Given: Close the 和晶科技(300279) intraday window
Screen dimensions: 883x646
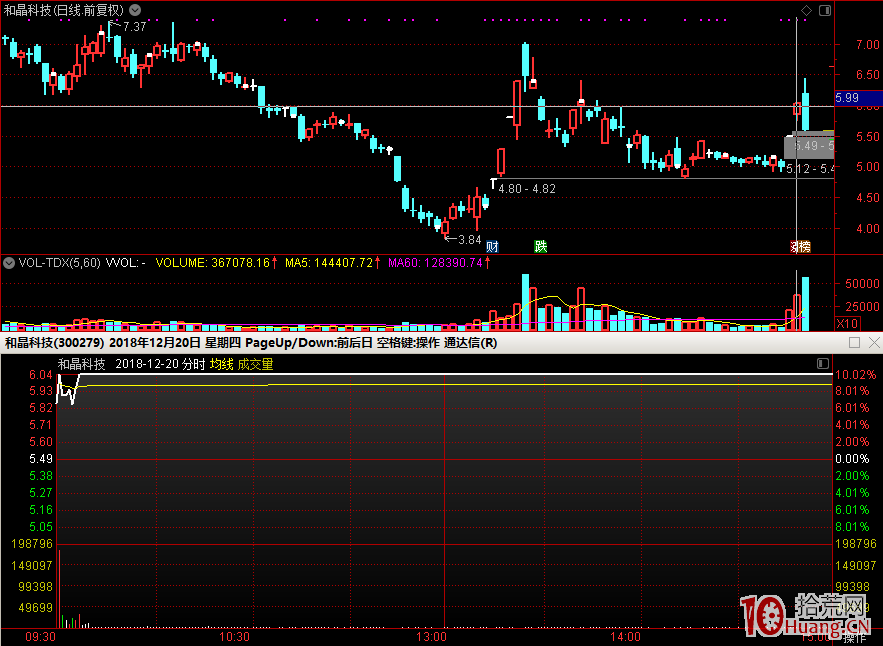Looking at the screenshot, I should 874,342.
